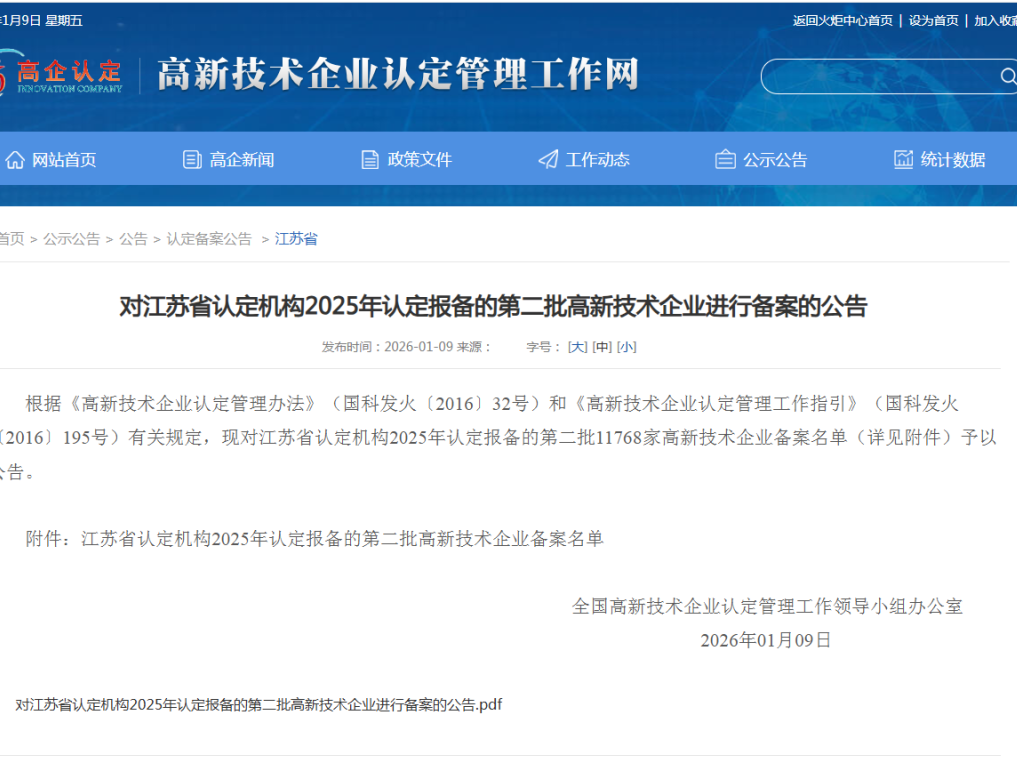Click the paper plane icon beside 工作动态
The width and height of the screenshot is (1017, 763).
[x=548, y=160]
